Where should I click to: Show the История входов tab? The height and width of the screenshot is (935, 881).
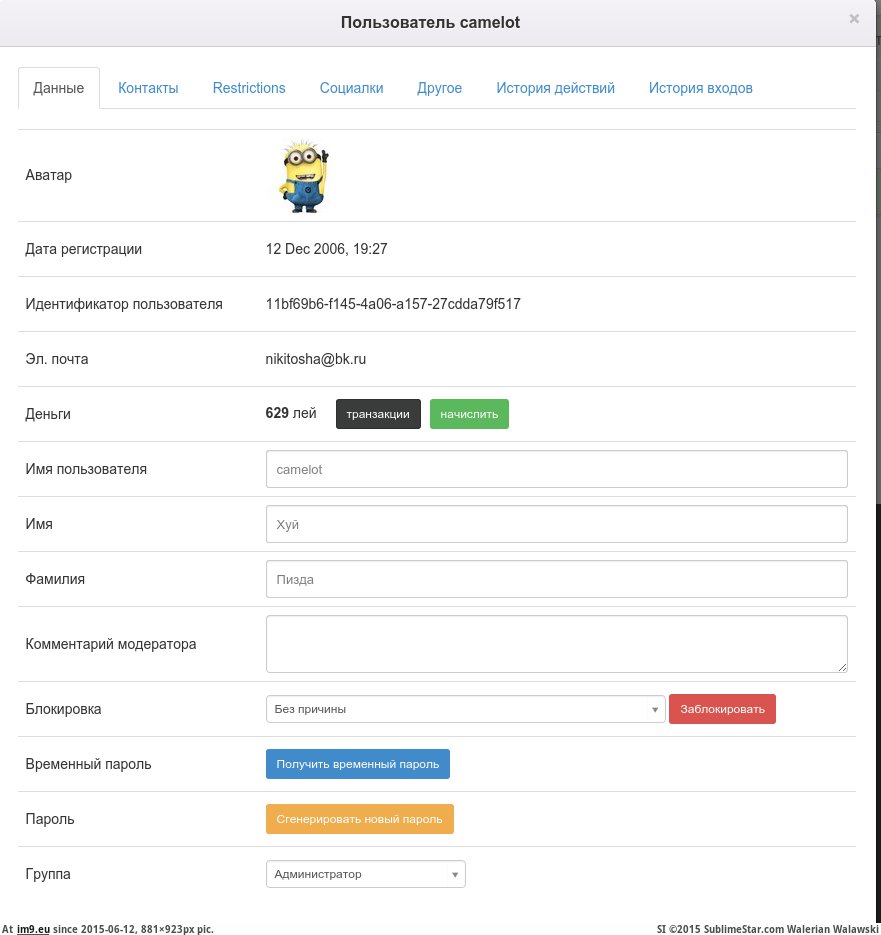(x=700, y=88)
